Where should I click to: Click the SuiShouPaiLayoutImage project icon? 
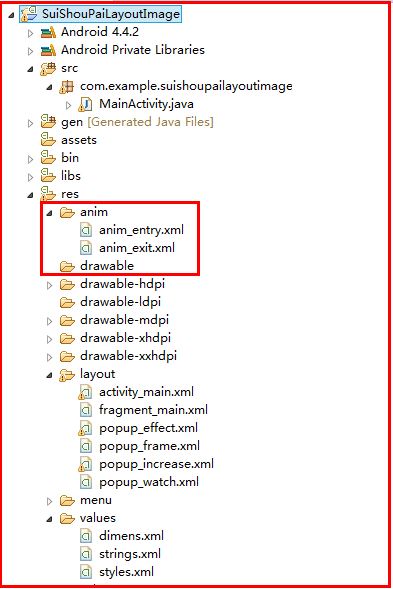click(29, 14)
